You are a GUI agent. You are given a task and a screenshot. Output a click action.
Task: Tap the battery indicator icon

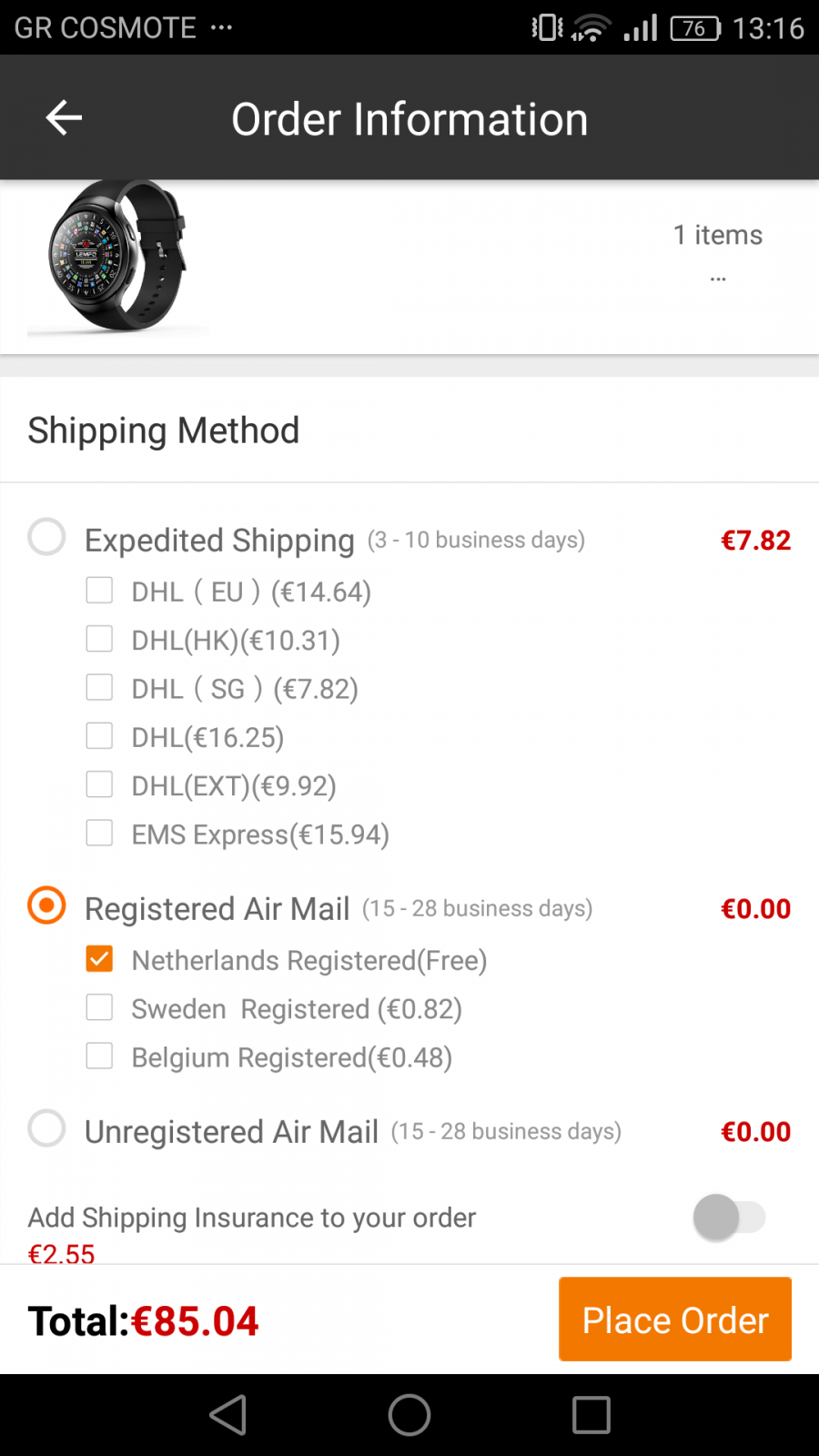[x=695, y=28]
